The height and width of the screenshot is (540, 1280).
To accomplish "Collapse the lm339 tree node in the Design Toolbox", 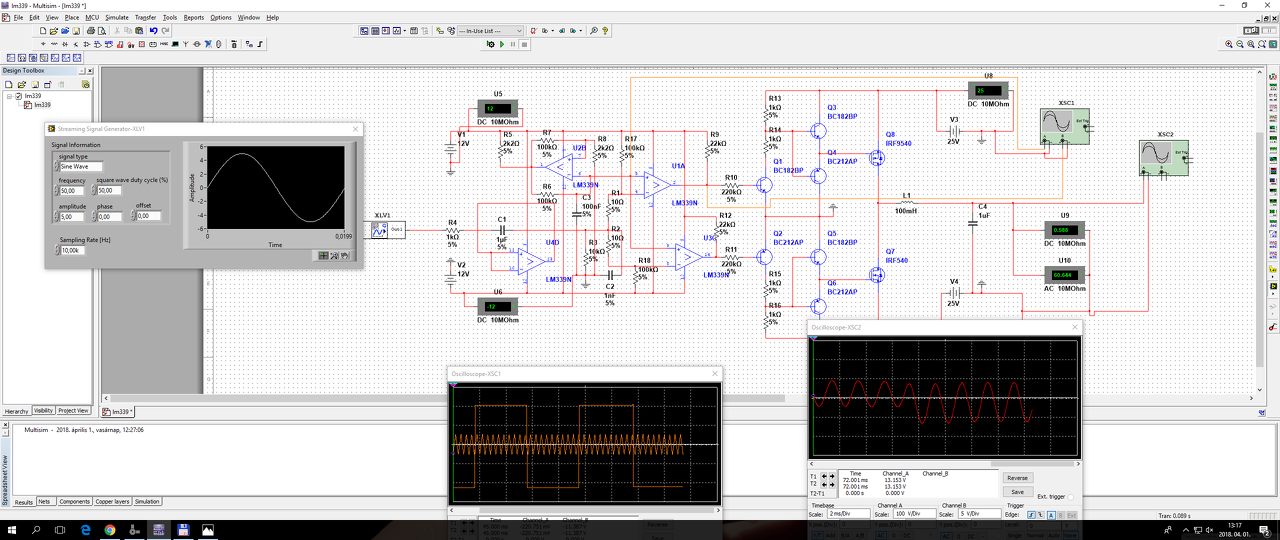I will (x=9, y=96).
